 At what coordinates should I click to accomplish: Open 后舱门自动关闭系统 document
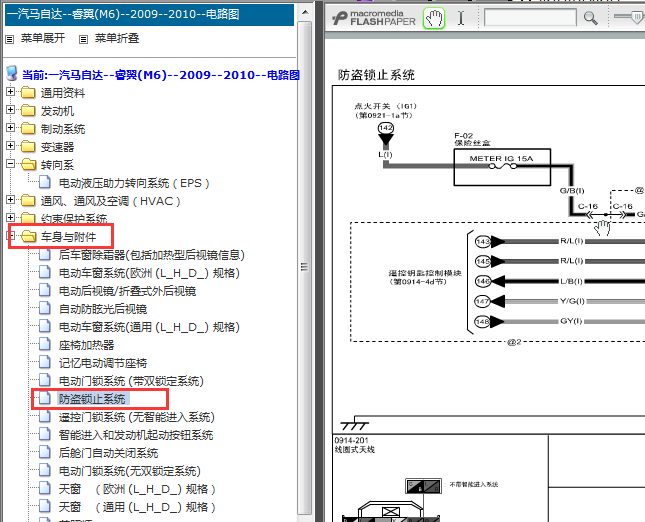click(x=108, y=453)
